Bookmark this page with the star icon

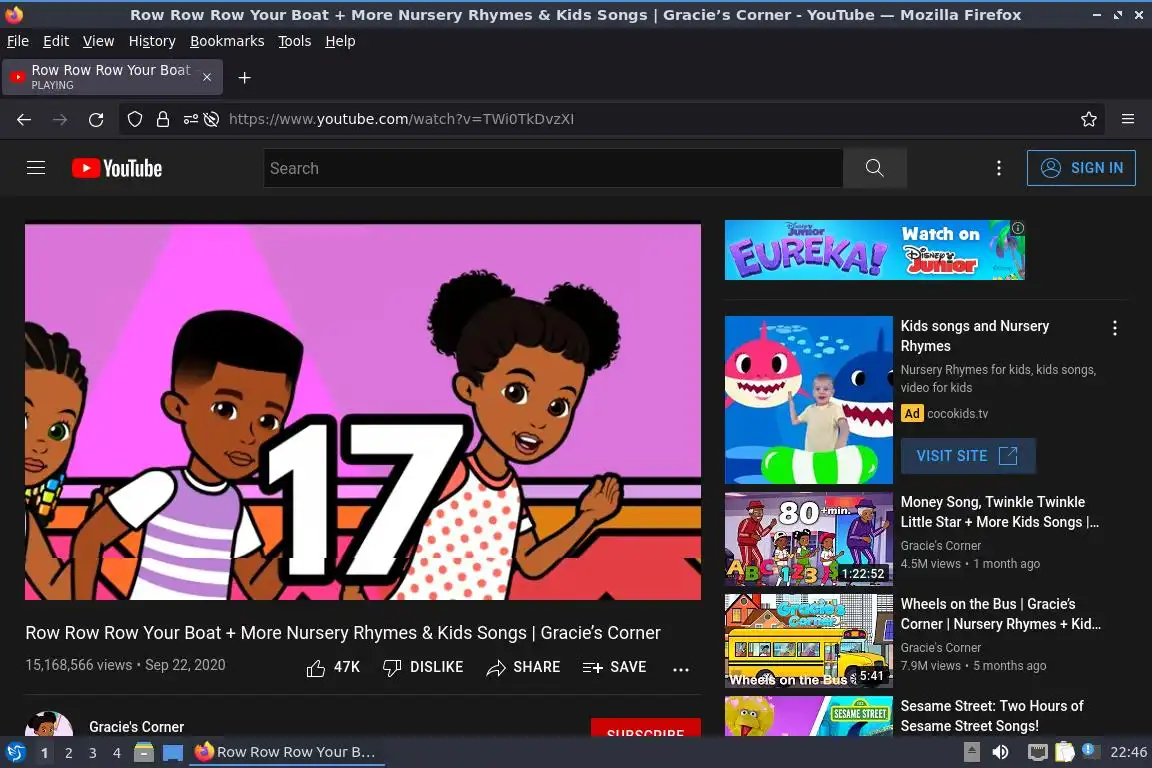click(1089, 119)
